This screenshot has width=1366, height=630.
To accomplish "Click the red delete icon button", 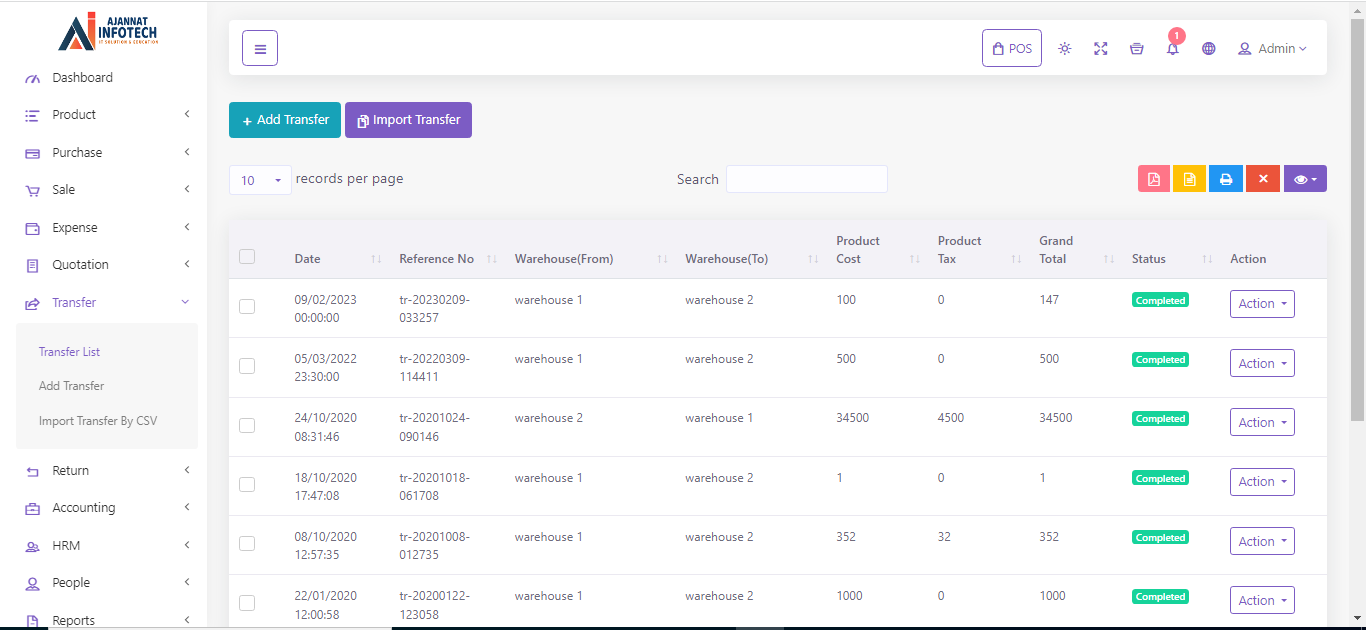I will [x=1263, y=179].
